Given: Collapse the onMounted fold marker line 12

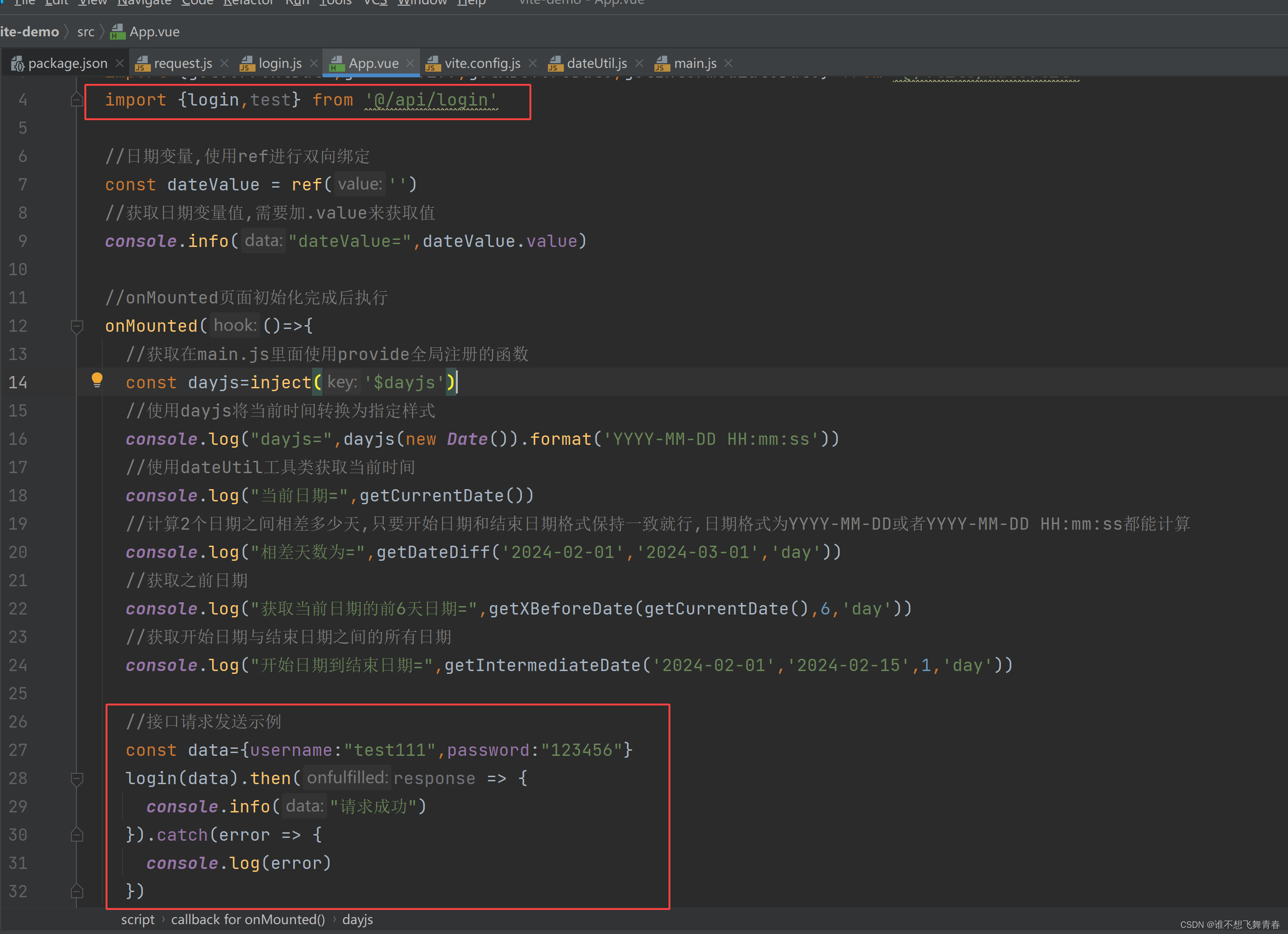Looking at the screenshot, I should [77, 326].
